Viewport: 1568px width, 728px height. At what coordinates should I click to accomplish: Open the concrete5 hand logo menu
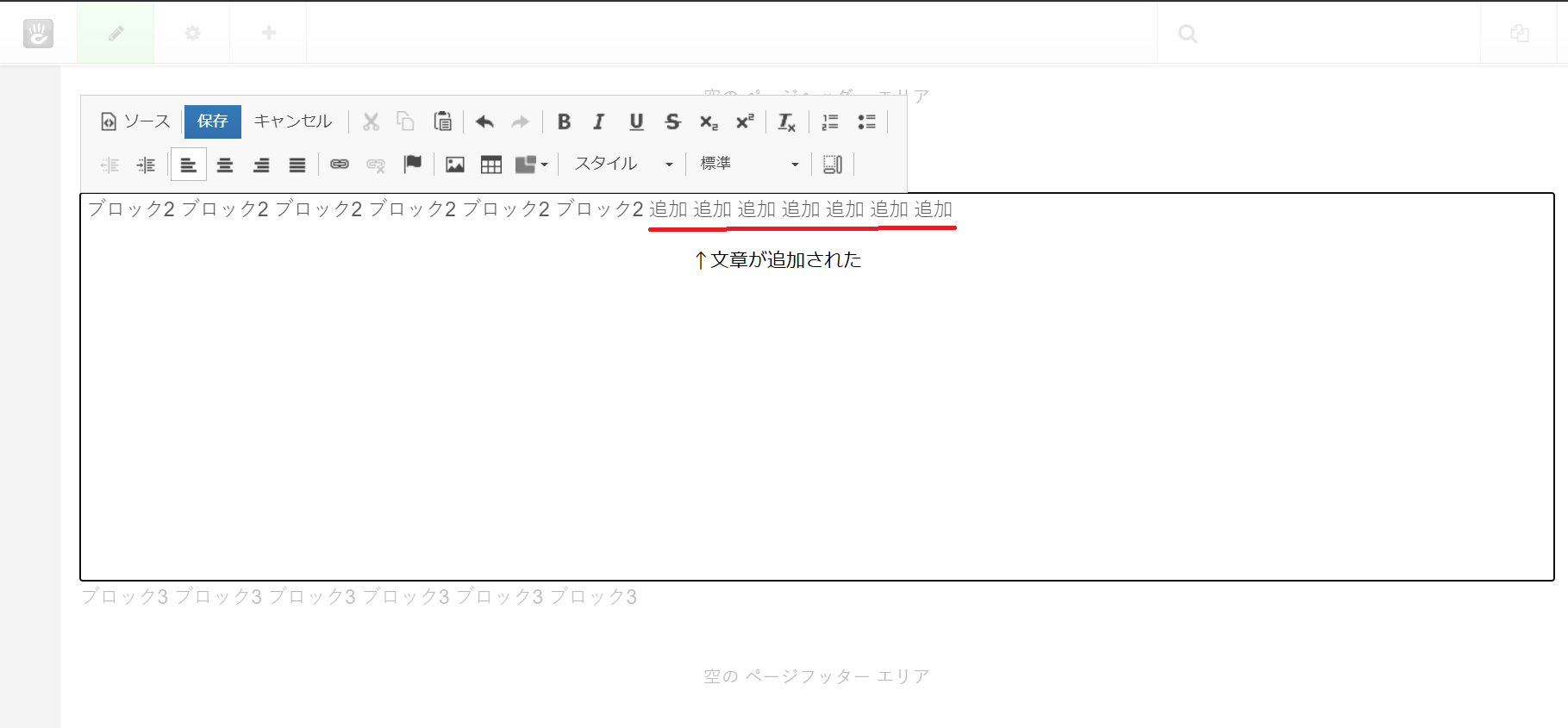pos(38,34)
